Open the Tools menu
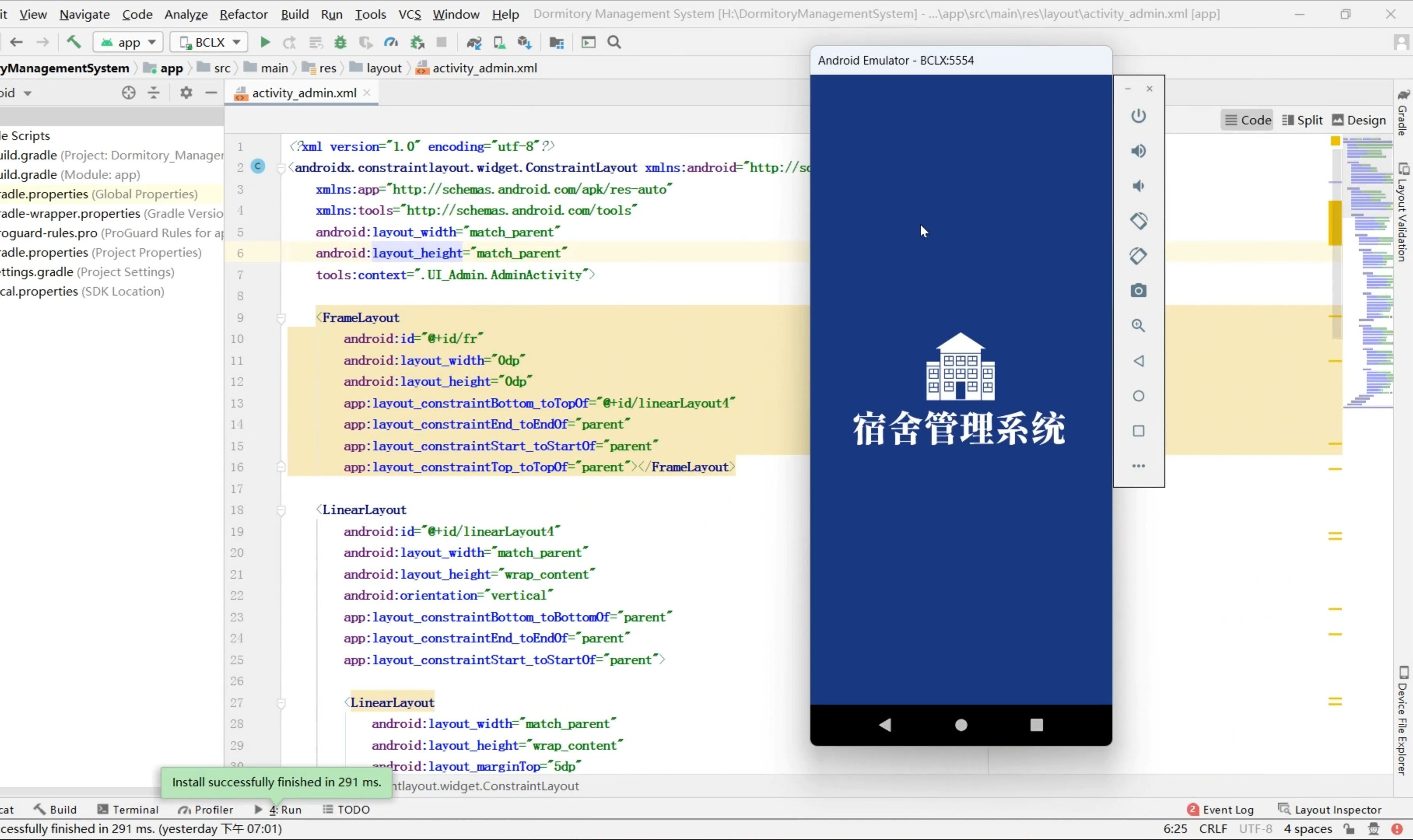Screen dimensions: 1413x840 [x=370, y=14]
